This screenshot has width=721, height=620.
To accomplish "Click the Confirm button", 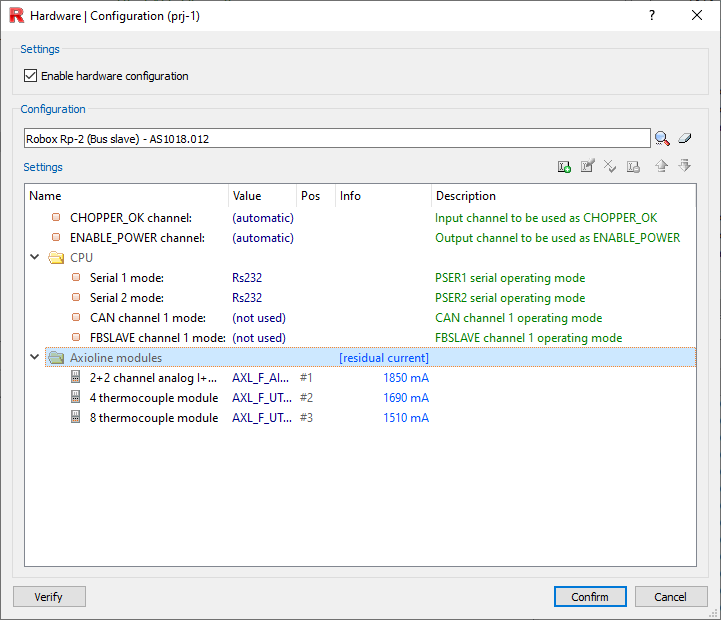I will coord(590,597).
